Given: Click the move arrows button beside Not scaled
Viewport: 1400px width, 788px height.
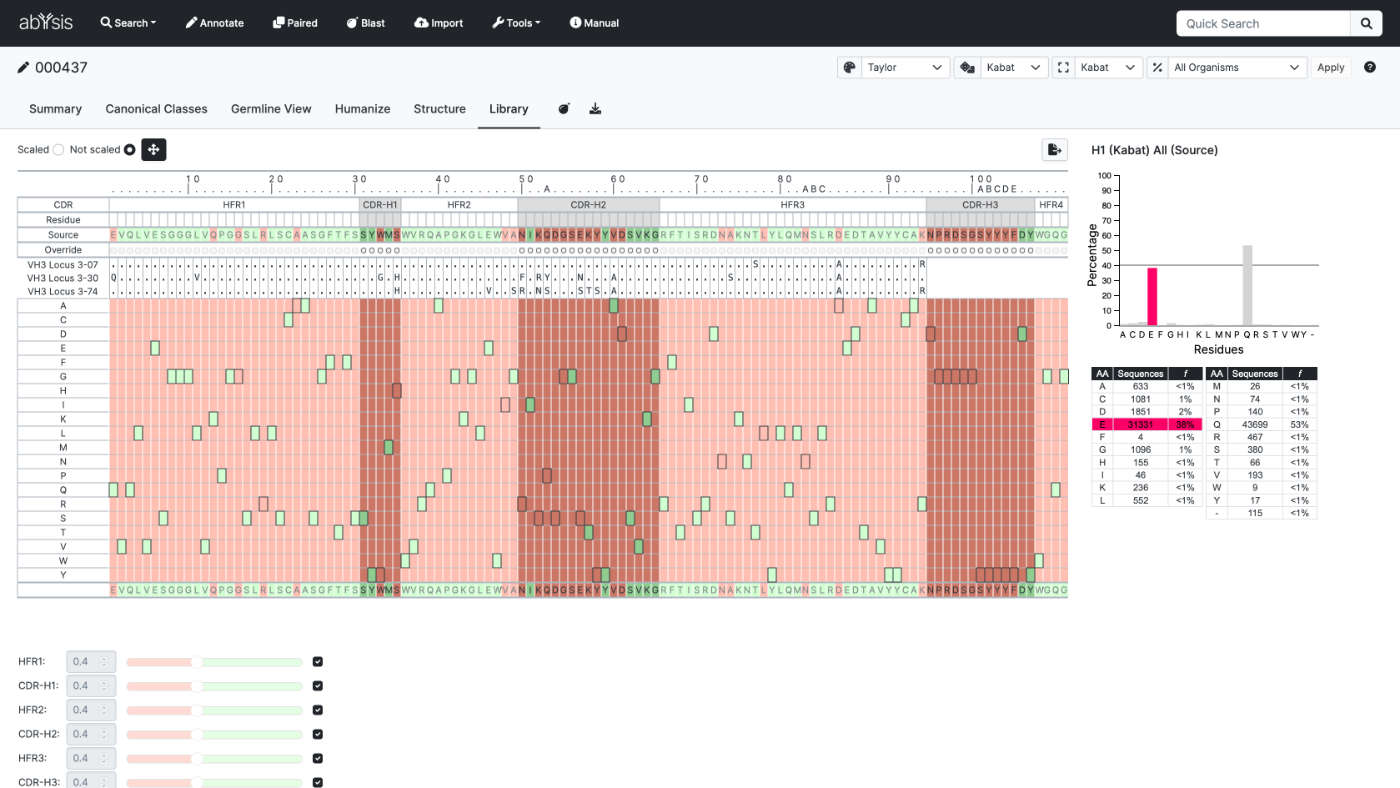Looking at the screenshot, I should [x=154, y=149].
